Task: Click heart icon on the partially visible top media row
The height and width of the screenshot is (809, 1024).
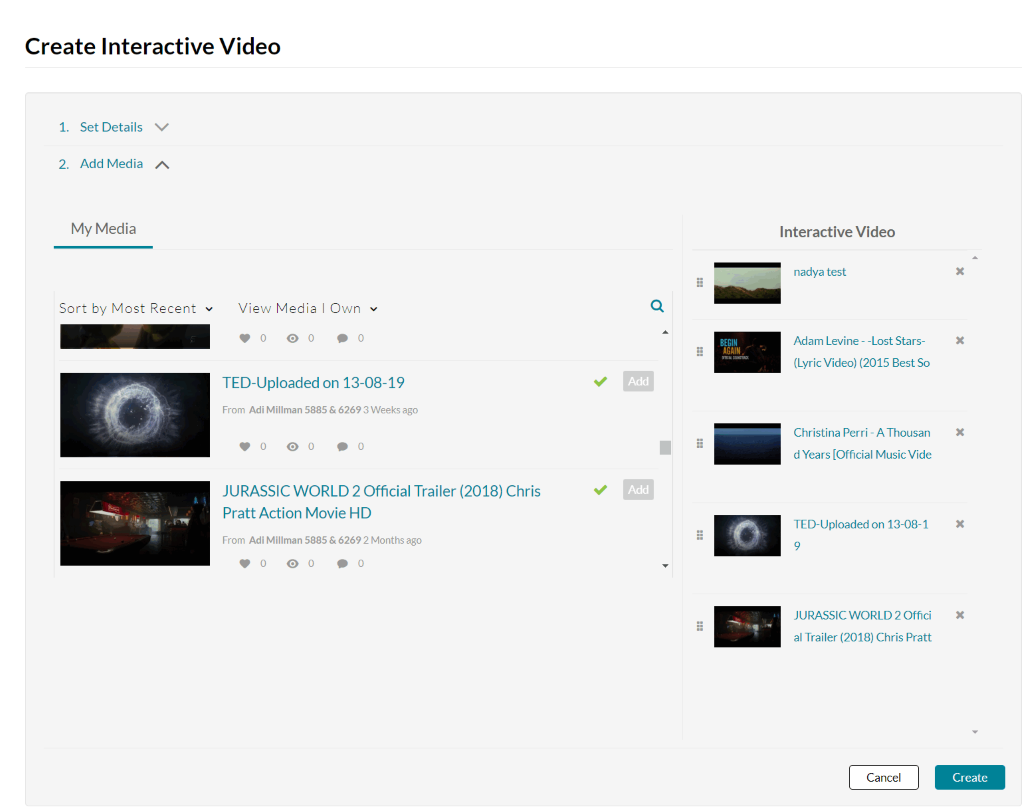Action: click(245, 338)
